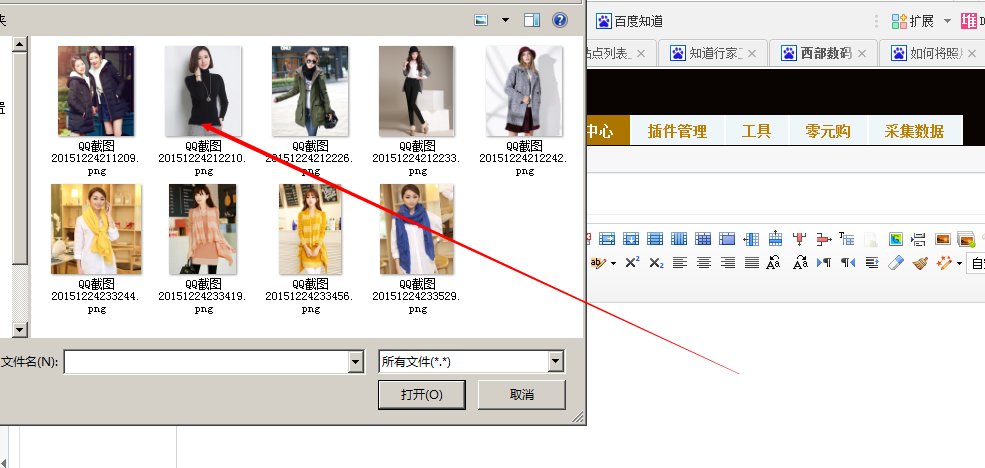Open the 所有文件(*.*) file type combo box
Screen dimensions: 985x468
(x=472, y=362)
